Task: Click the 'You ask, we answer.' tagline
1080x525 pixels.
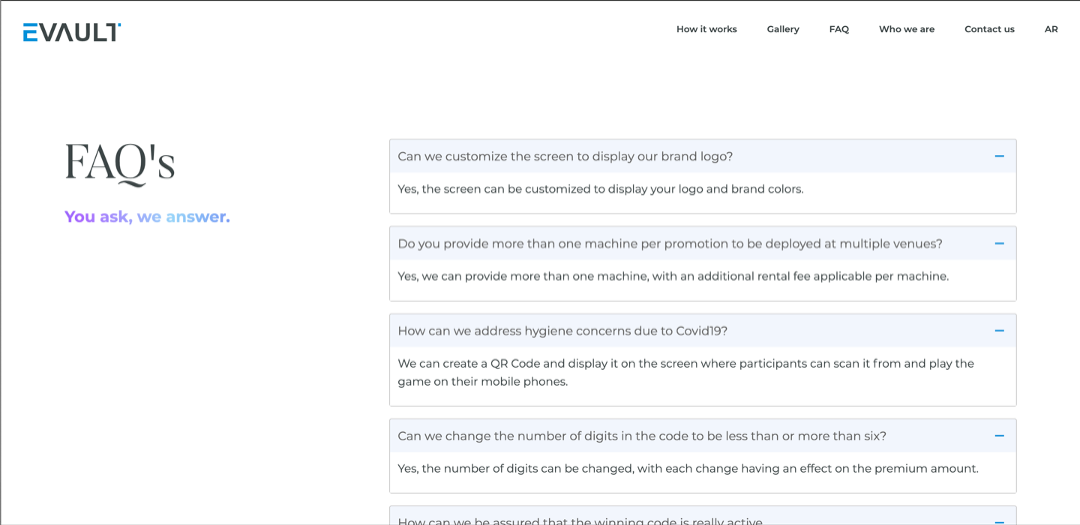Action: pos(147,216)
